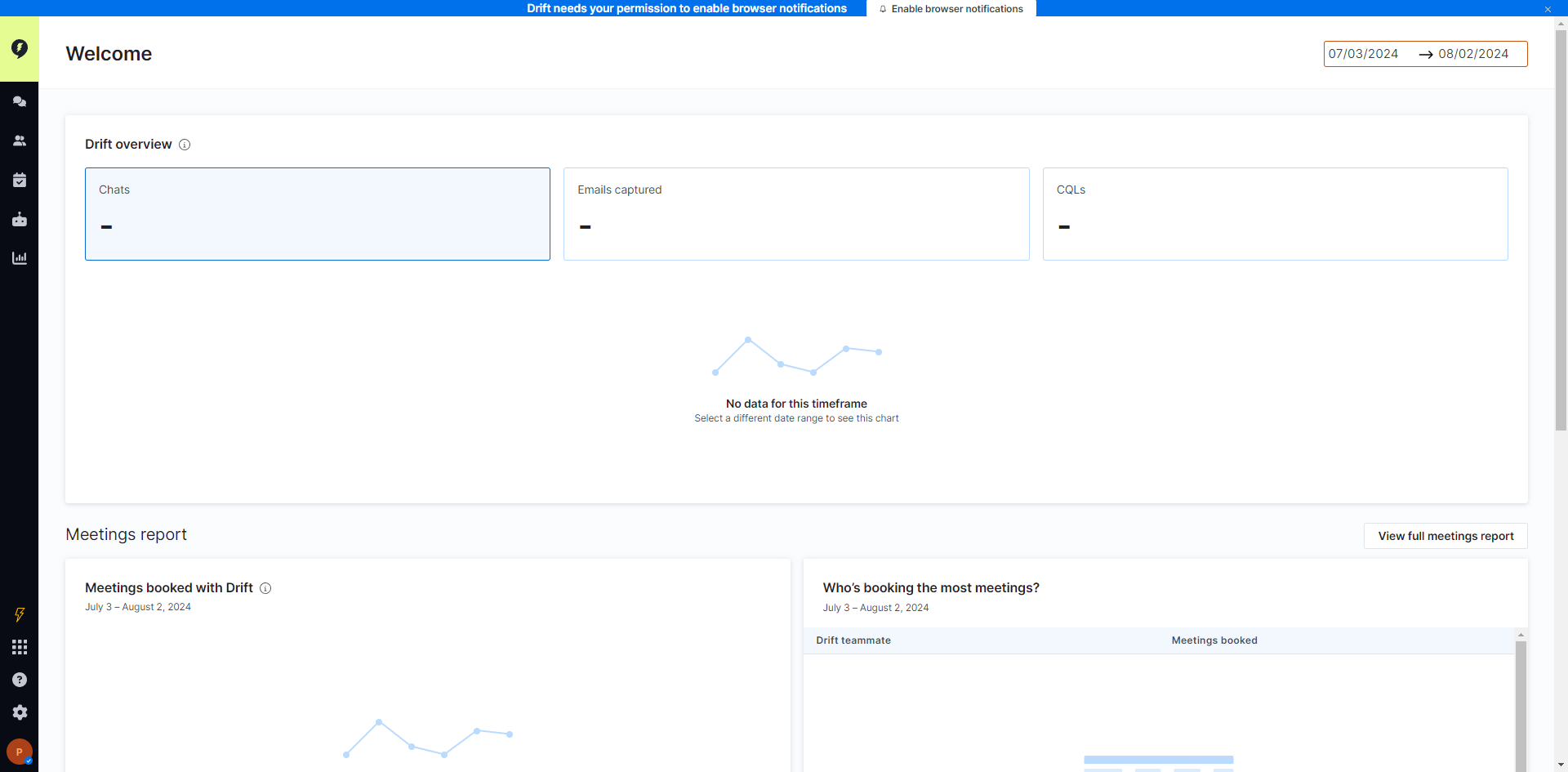Image resolution: width=1568 pixels, height=772 pixels.
Task: Open Reports bar chart icon in sidebar
Action: point(20,258)
